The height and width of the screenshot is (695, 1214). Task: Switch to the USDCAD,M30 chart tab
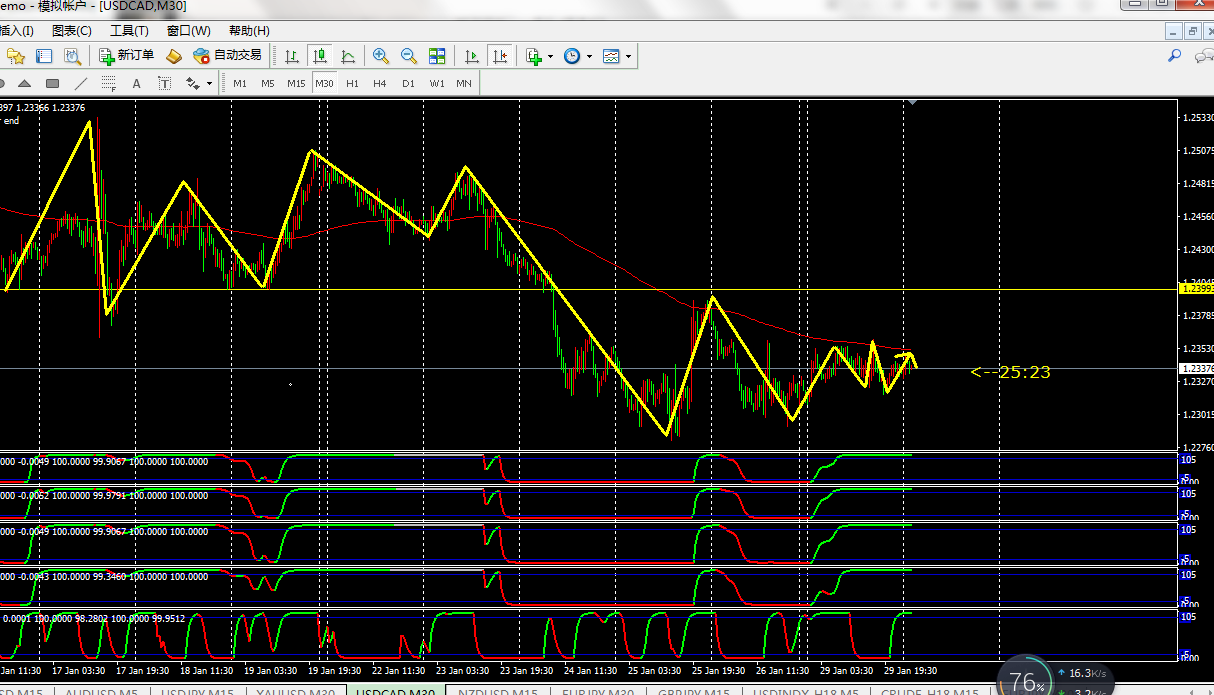(396, 692)
